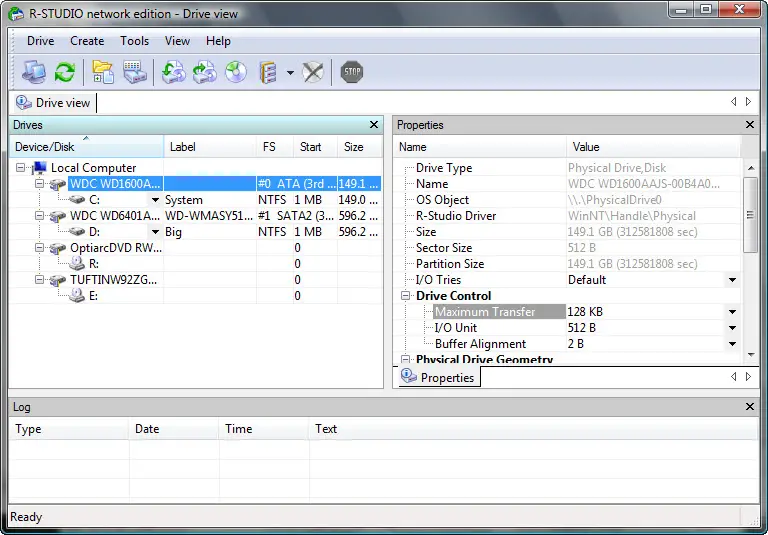
Task: Click the Scan drive toolbar icon
Action: [x=135, y=73]
